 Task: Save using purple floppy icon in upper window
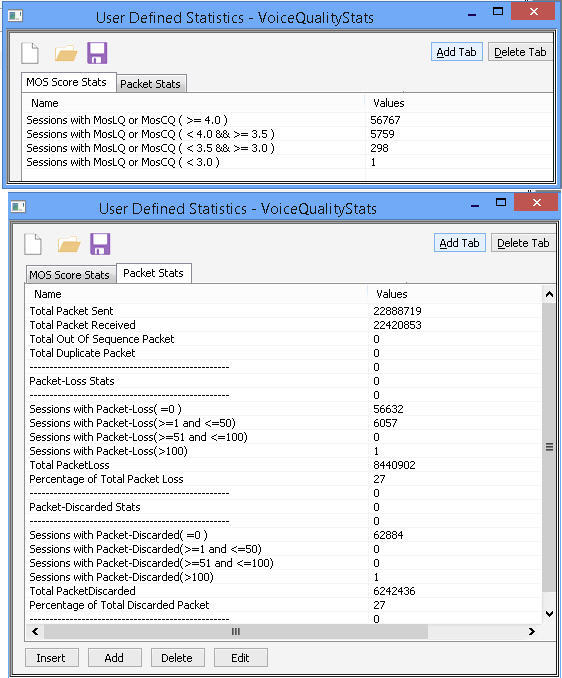97,53
